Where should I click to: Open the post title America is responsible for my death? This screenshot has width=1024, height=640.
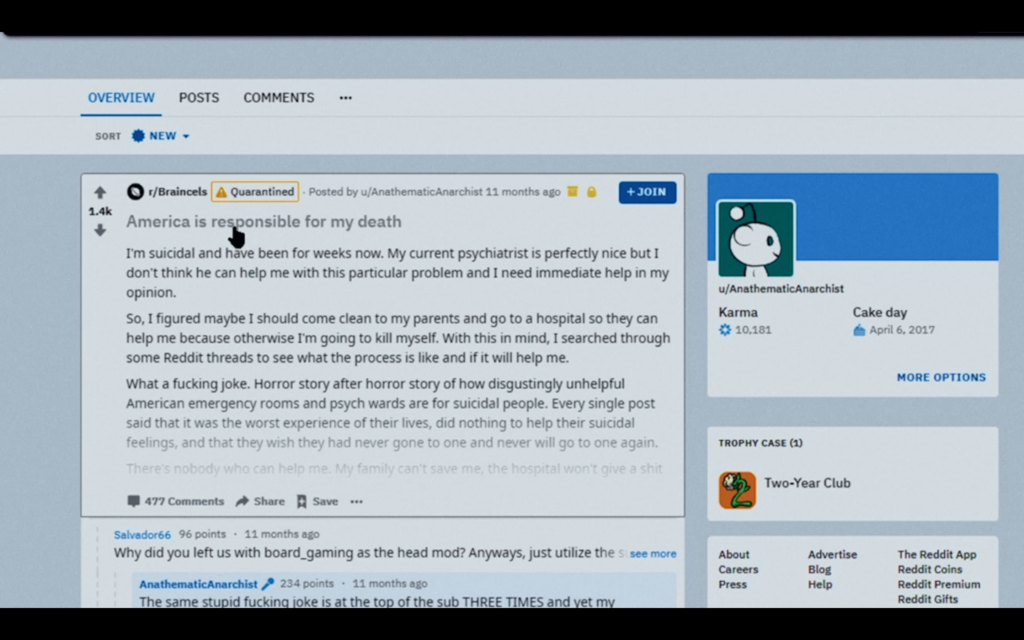264,221
